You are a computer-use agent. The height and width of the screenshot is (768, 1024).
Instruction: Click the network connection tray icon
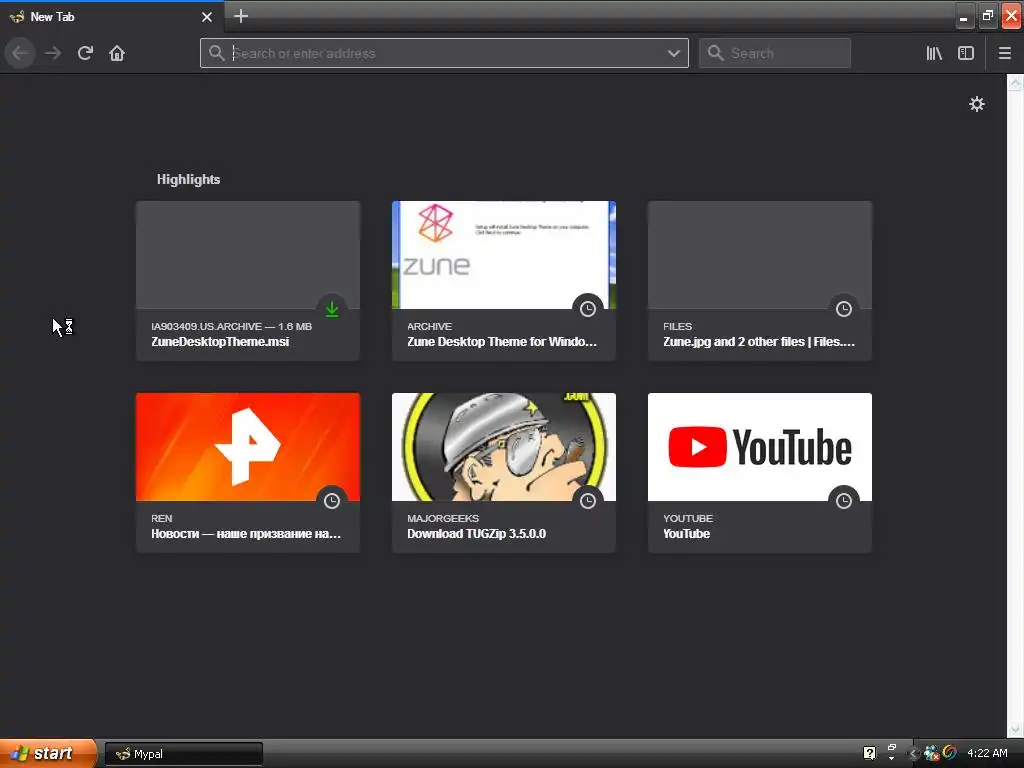pos(931,754)
